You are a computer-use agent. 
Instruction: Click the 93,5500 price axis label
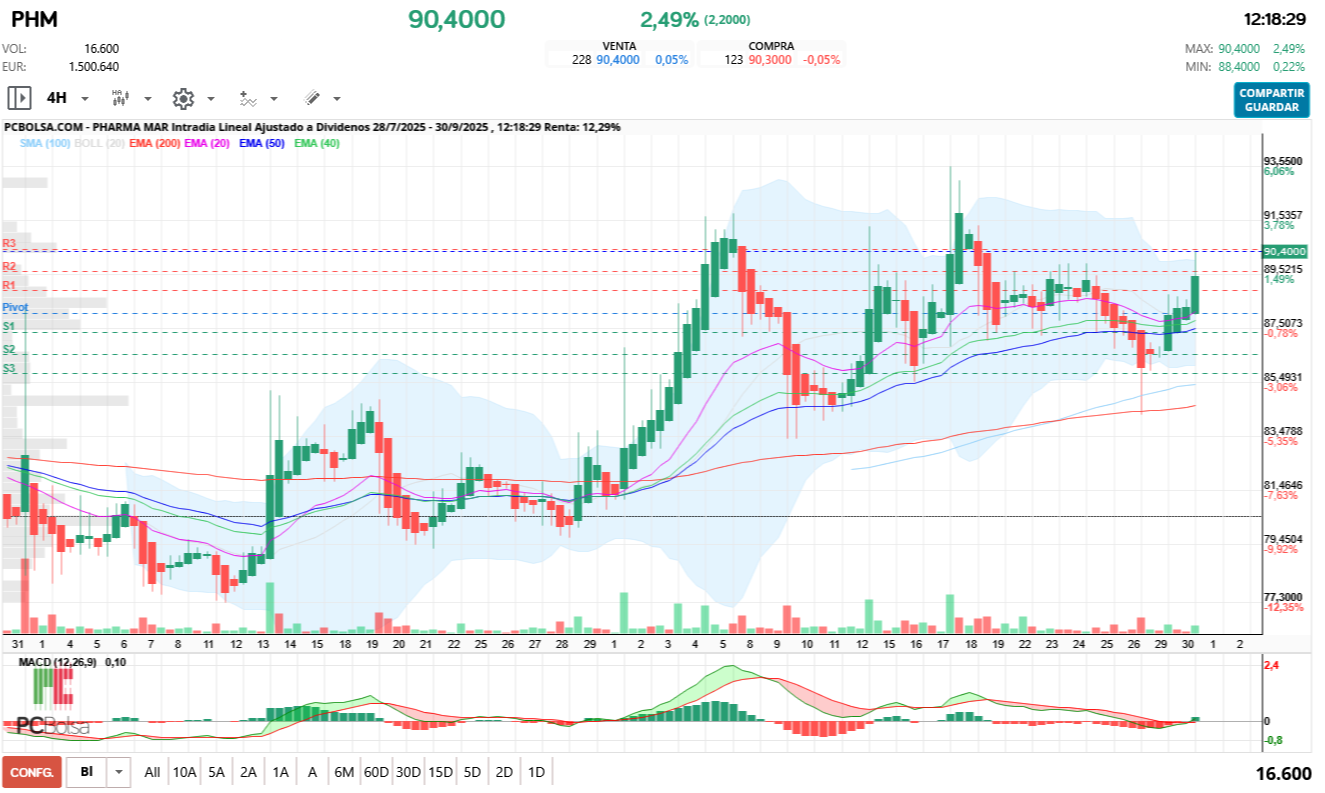pos(1282,161)
